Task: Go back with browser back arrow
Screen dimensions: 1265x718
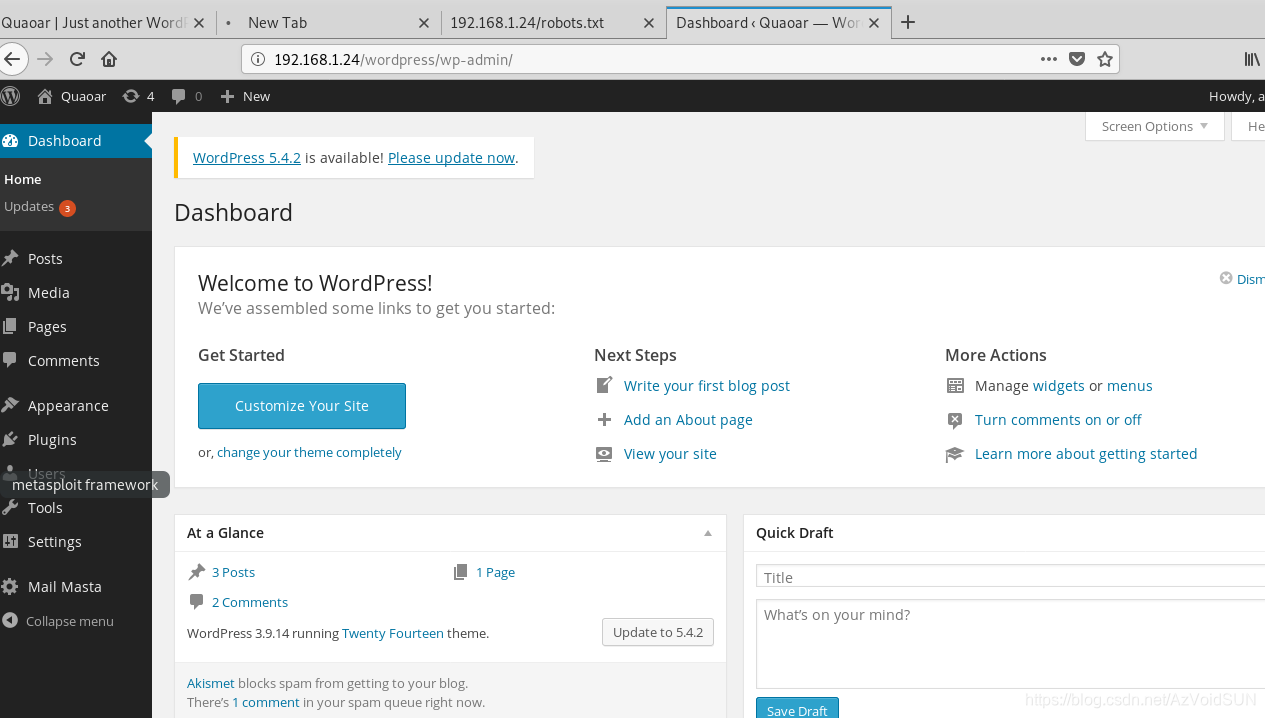Action: [10, 59]
